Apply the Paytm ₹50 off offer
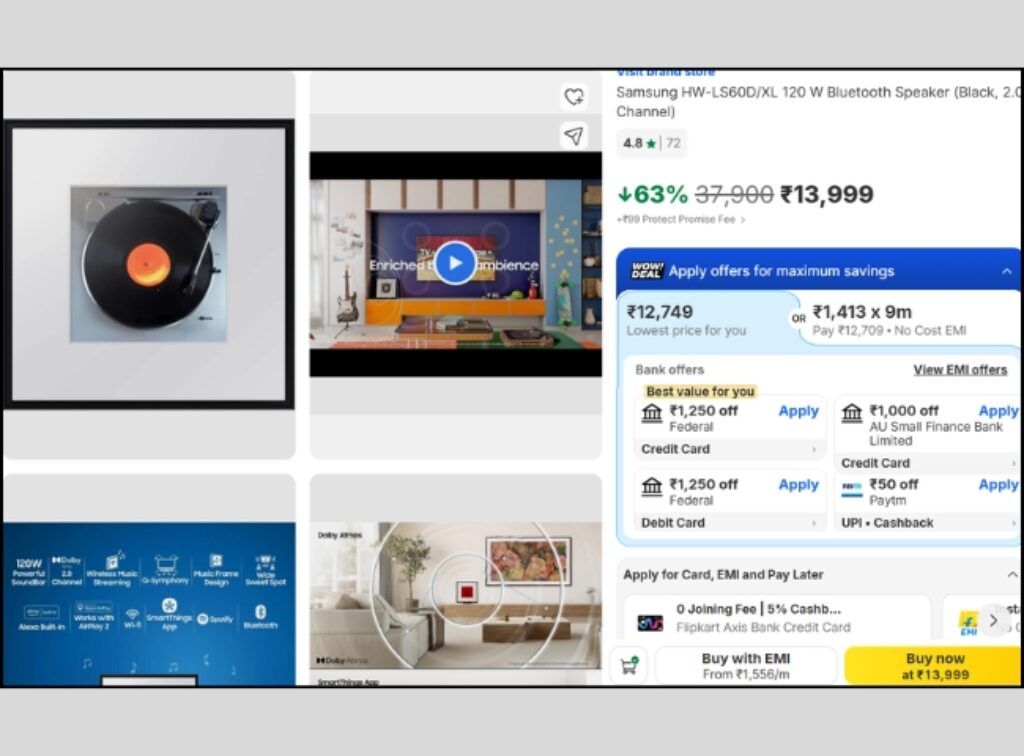Image resolution: width=1024 pixels, height=756 pixels. pyautogui.click(x=998, y=484)
